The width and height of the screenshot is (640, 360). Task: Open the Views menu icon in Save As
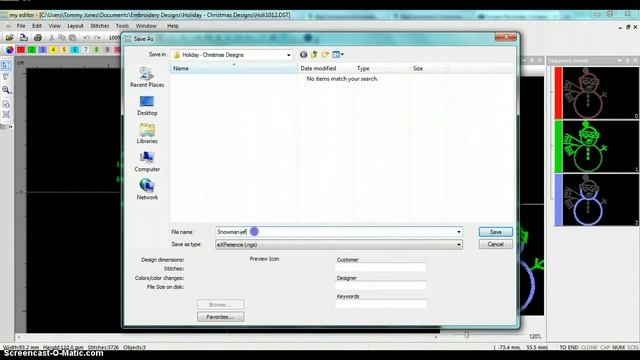[x=338, y=54]
